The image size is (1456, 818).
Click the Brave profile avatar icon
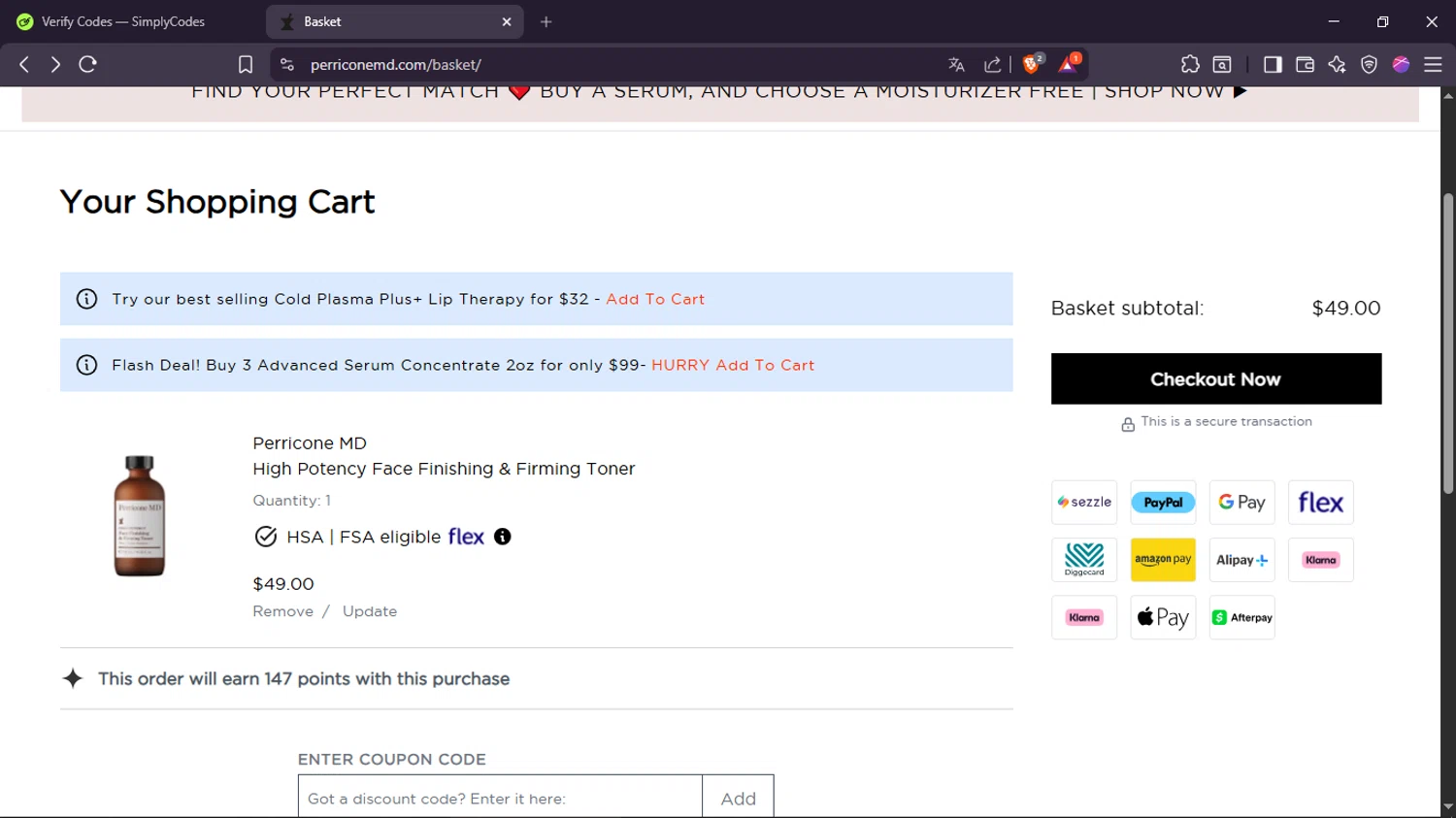pyautogui.click(x=1401, y=64)
